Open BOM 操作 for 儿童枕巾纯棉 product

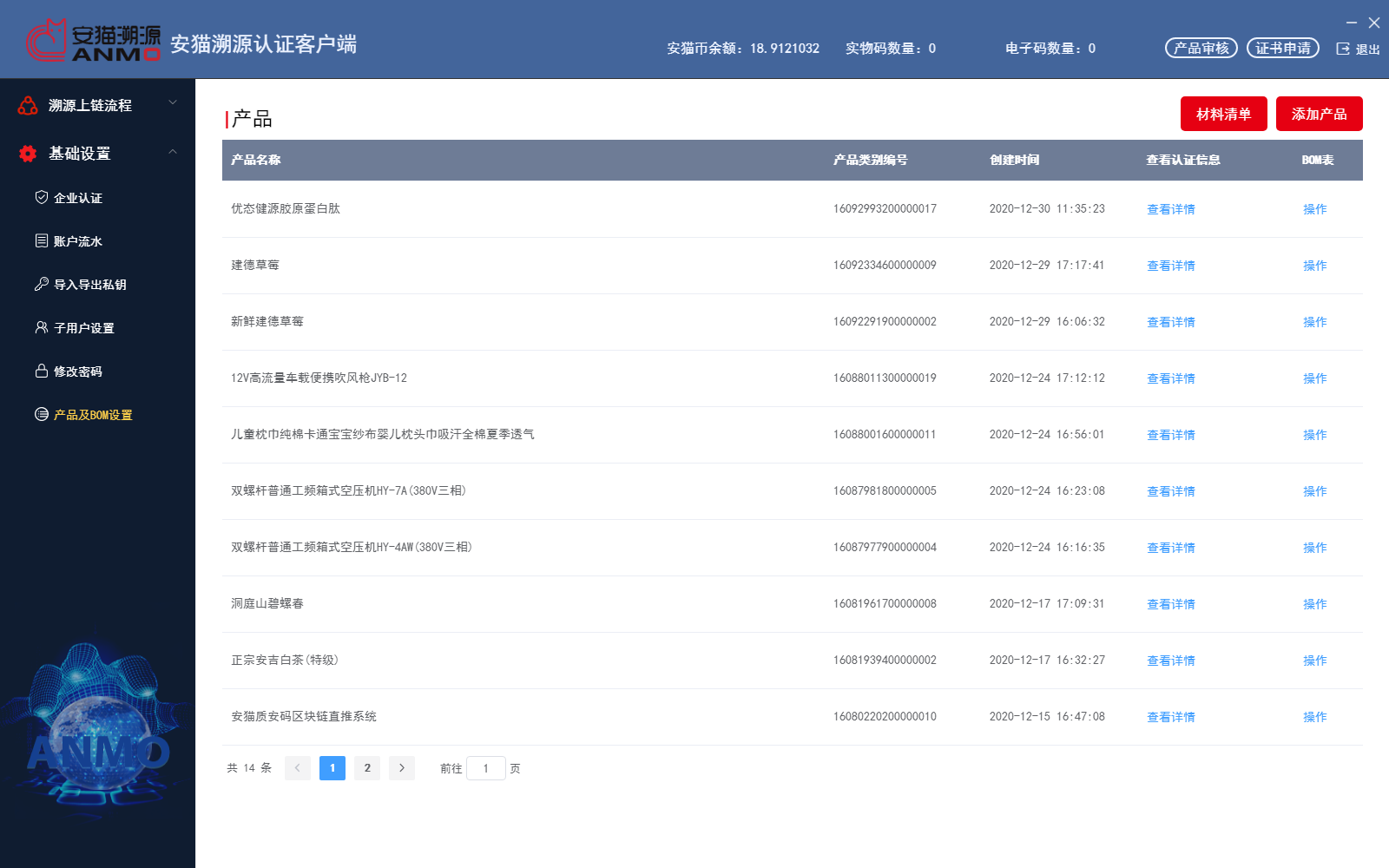tap(1315, 435)
